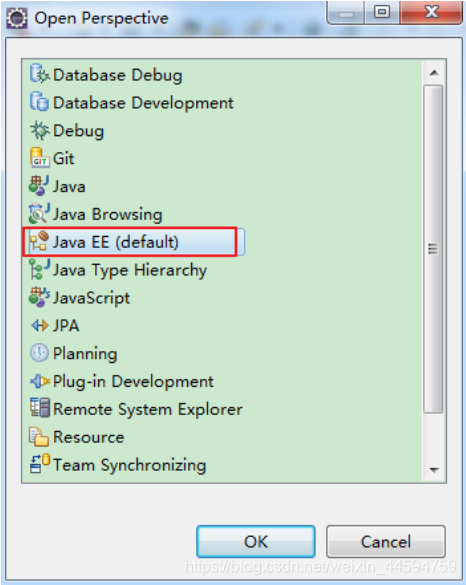Select the JavaScript label
The image size is (466, 585).
tap(91, 298)
